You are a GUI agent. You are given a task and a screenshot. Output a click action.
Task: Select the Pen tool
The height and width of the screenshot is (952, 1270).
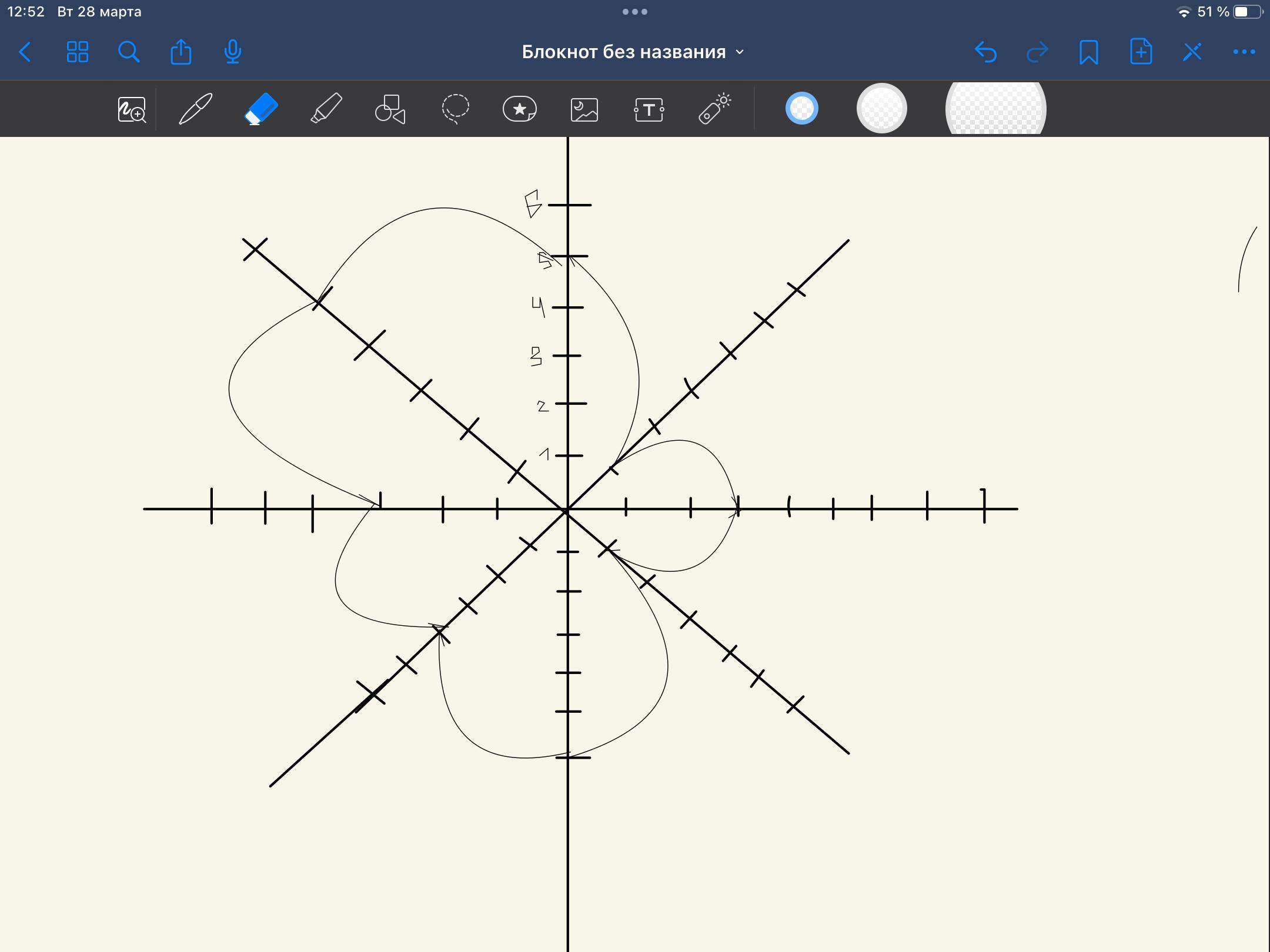pyautogui.click(x=196, y=109)
